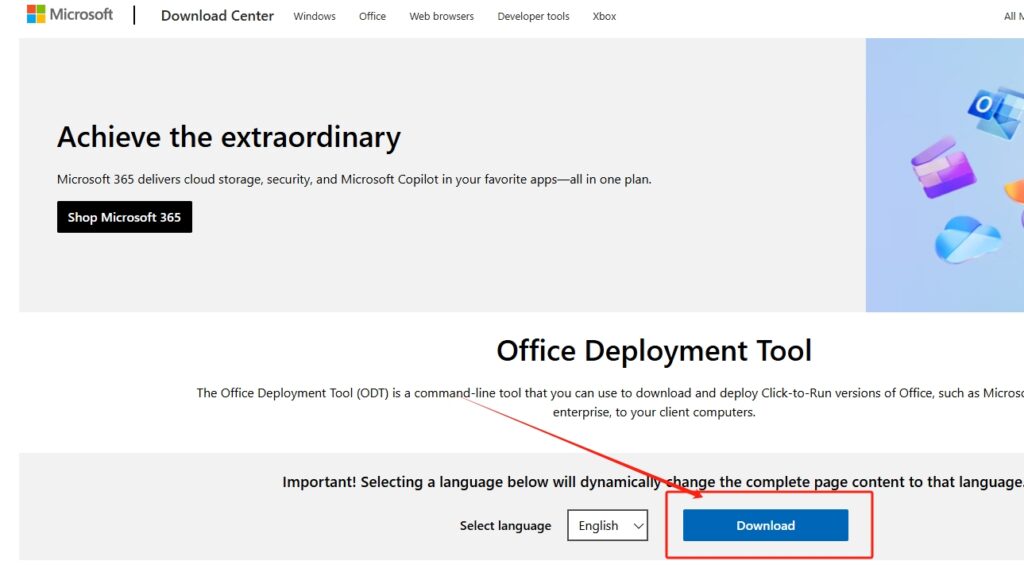The width and height of the screenshot is (1024, 584).
Task: Select Xbox in the top navigation bar
Action: [x=604, y=17]
